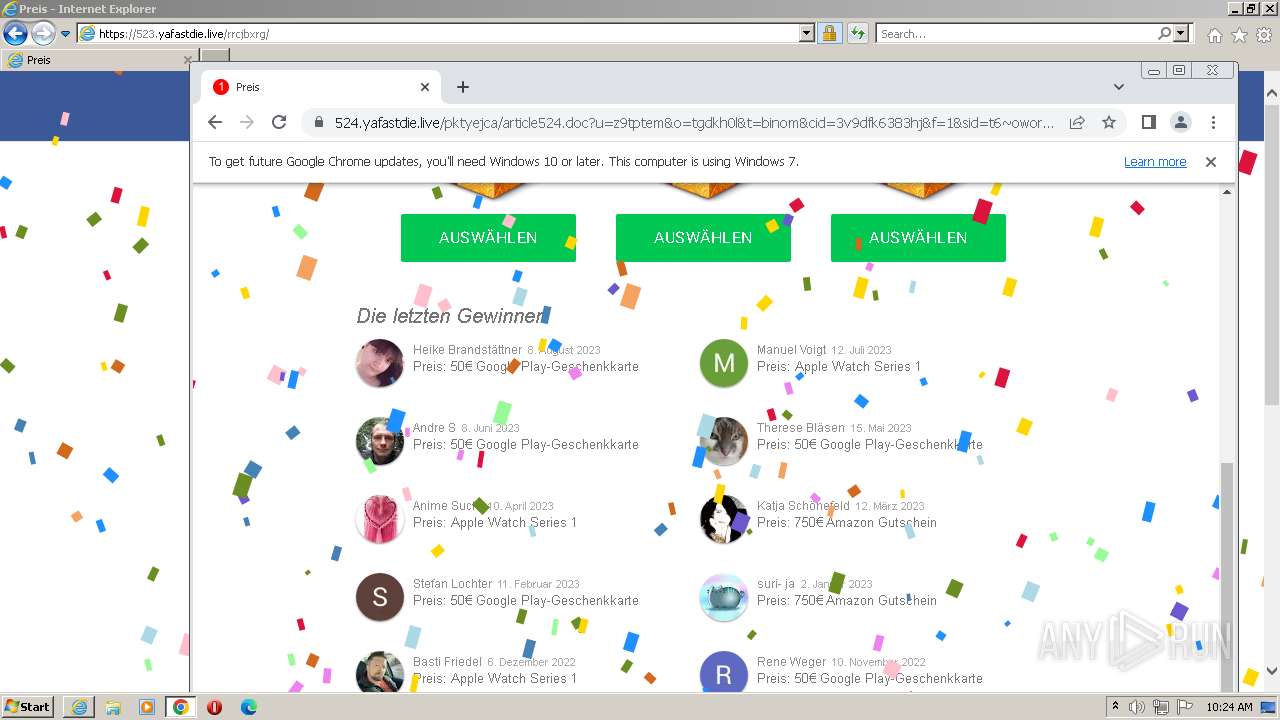The image size is (1280, 720).
Task: Open IE favorites star icon
Action: point(1239,35)
